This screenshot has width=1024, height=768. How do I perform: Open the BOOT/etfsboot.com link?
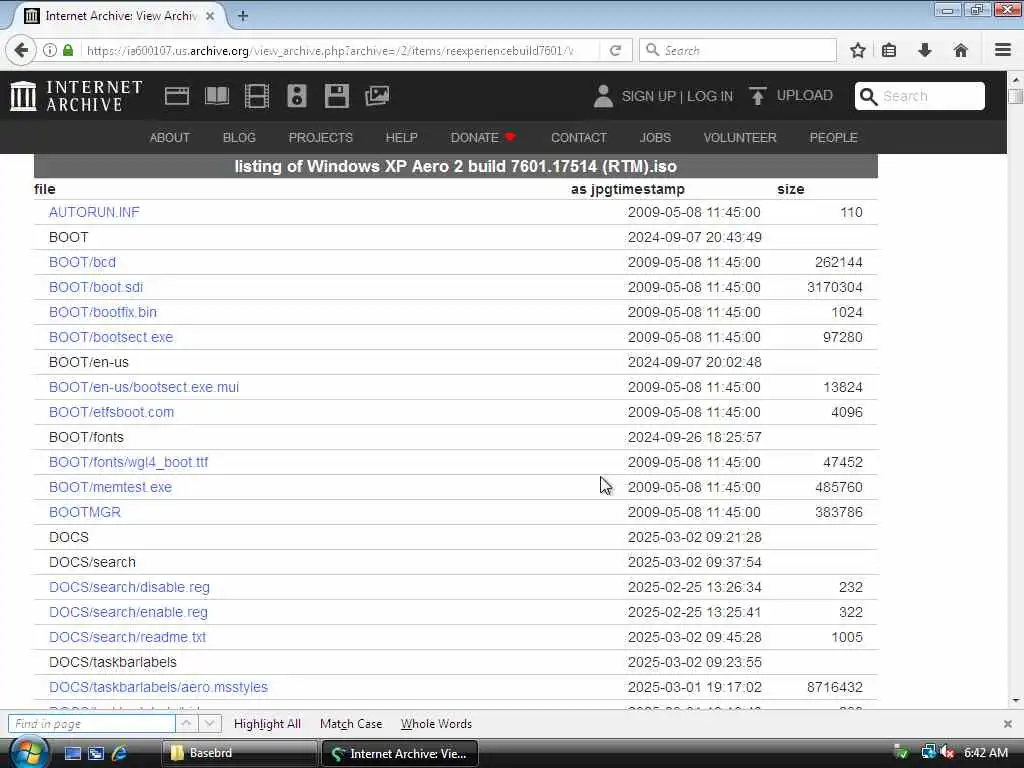(x=112, y=412)
